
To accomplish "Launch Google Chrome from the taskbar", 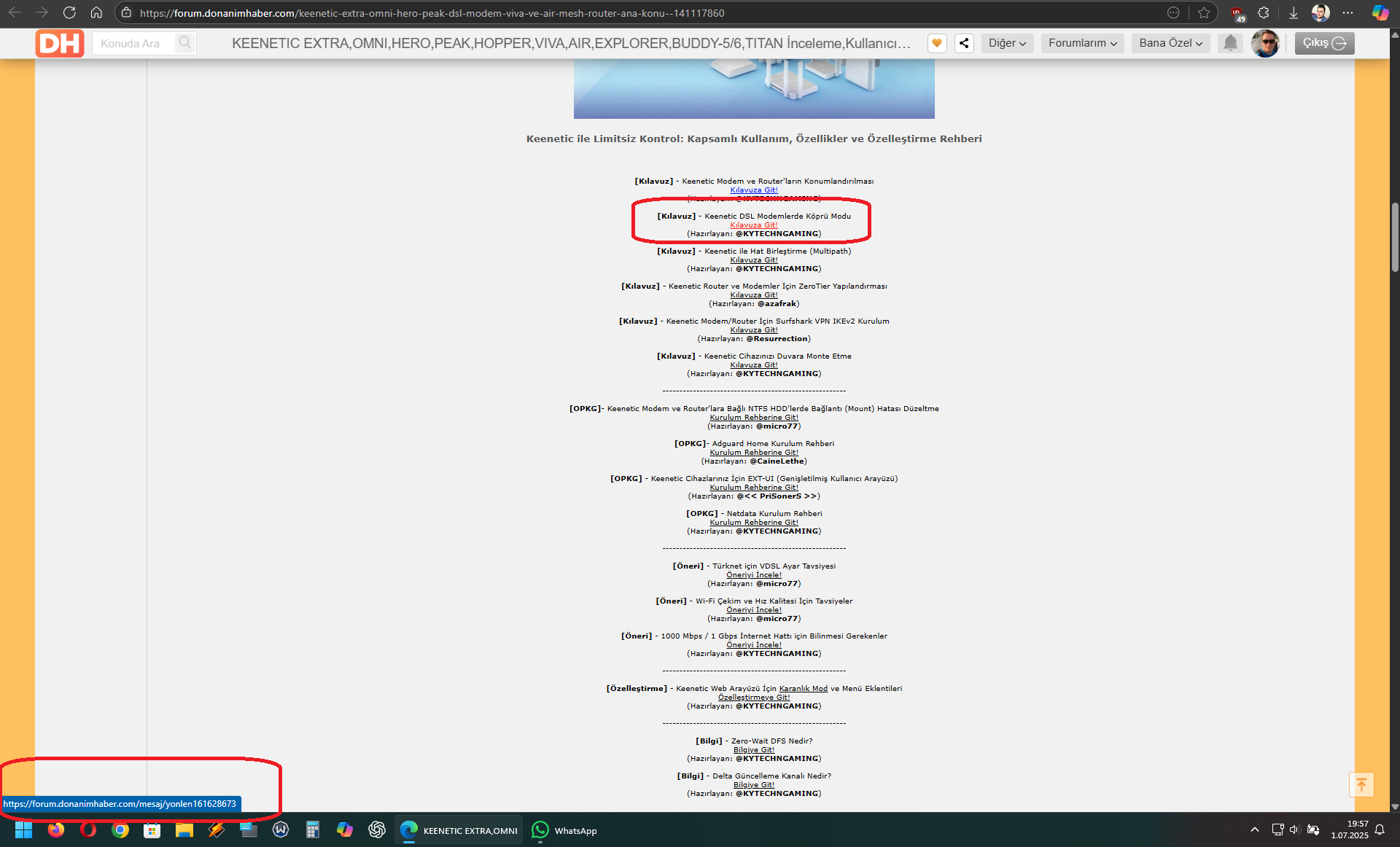I will pyautogui.click(x=120, y=830).
